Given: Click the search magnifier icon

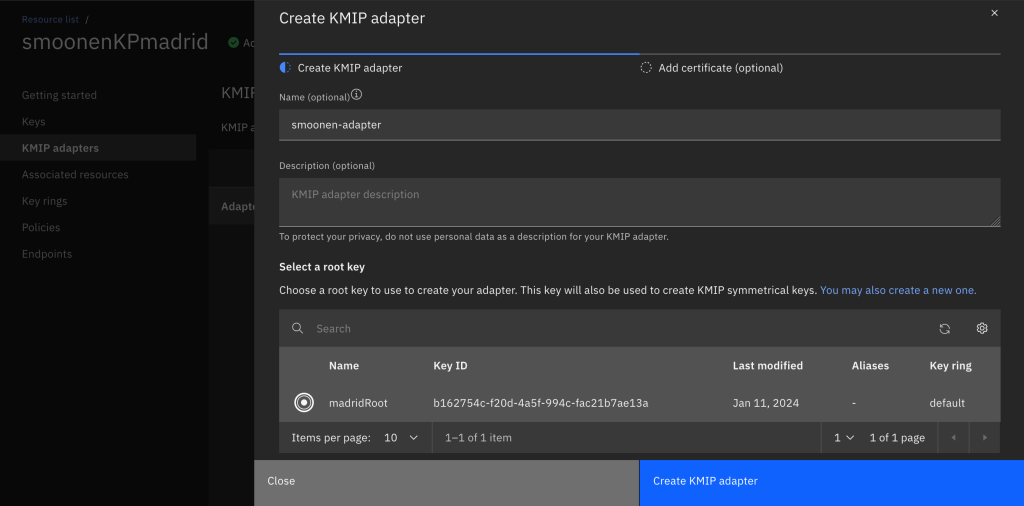Looking at the screenshot, I should (x=297, y=328).
